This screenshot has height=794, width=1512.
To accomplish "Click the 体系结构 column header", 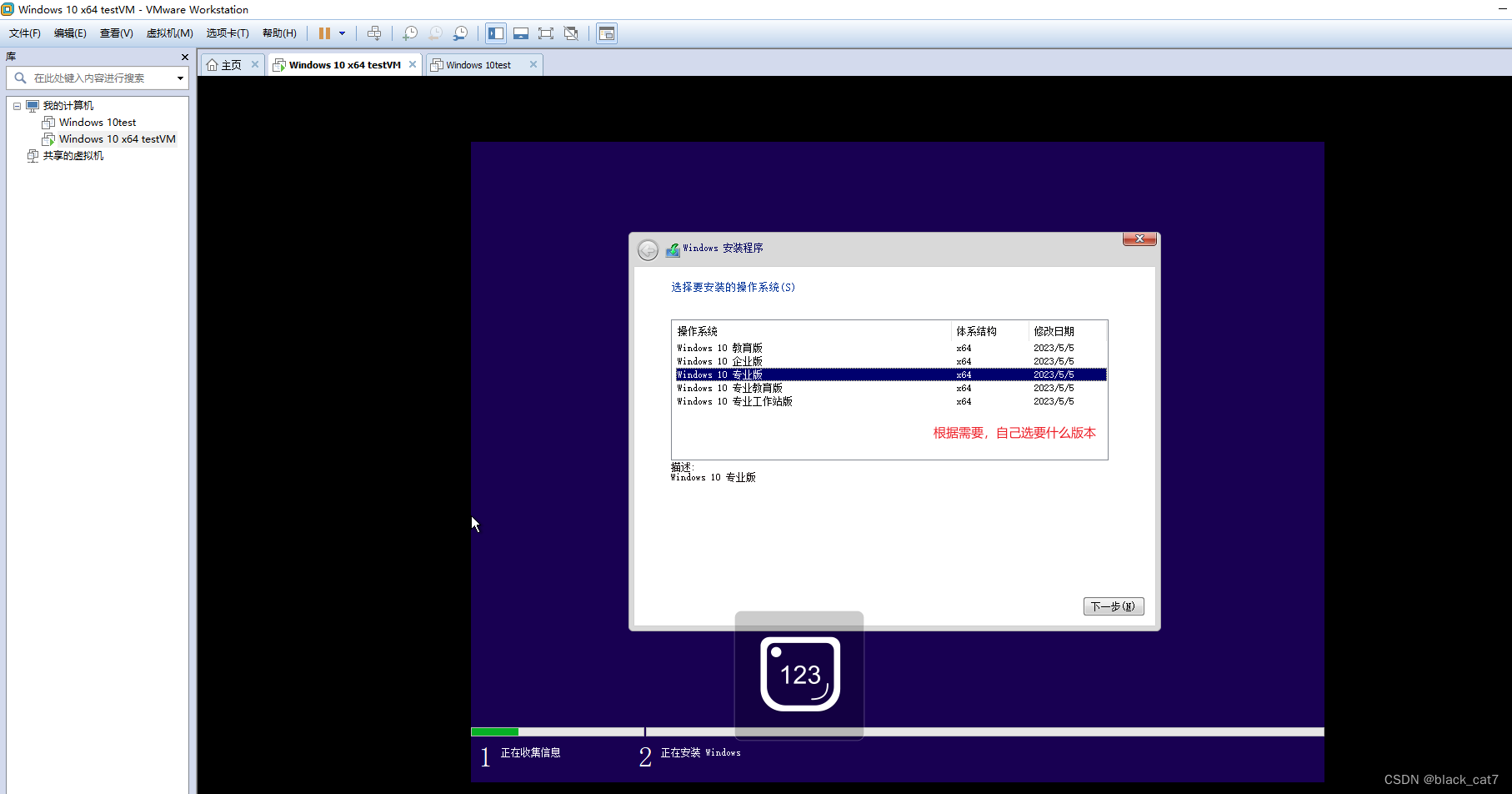I will pyautogui.click(x=989, y=331).
